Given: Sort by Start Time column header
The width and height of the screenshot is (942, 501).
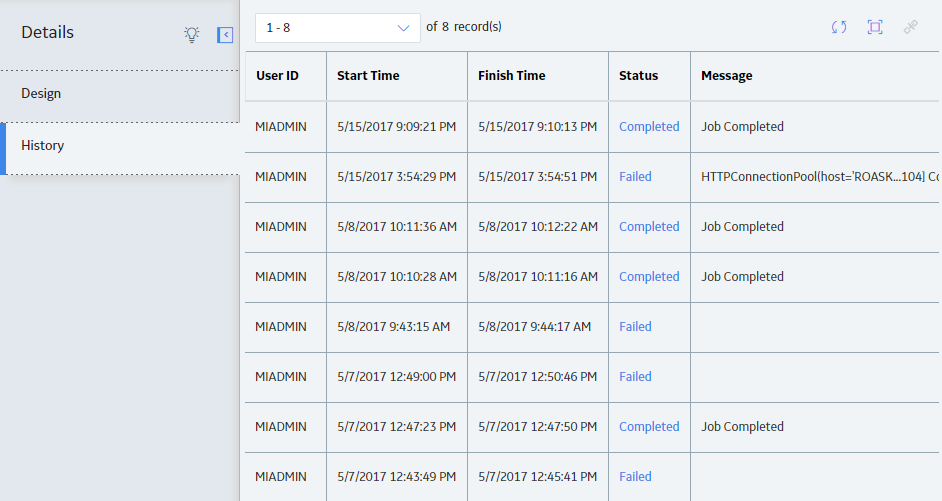Looking at the screenshot, I should 368,76.
